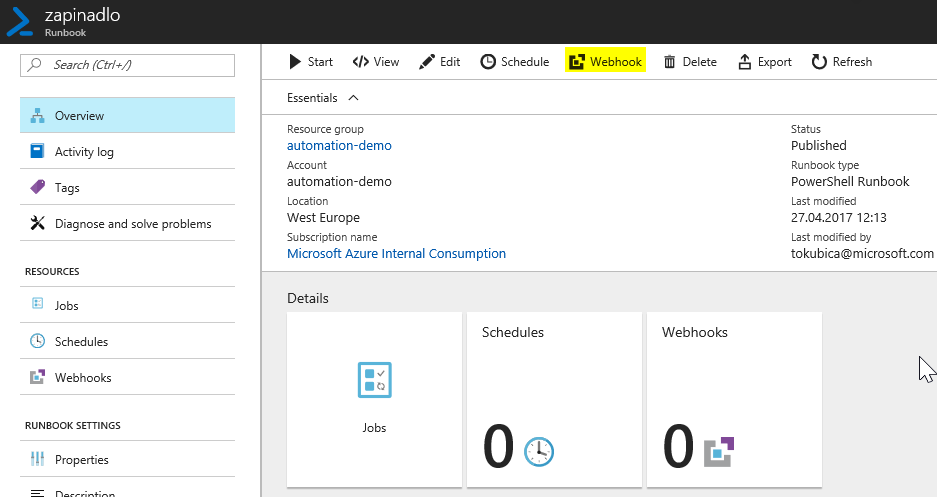This screenshot has height=497, width=937.
Task: Open Jobs under Resources
Action: (x=127, y=305)
